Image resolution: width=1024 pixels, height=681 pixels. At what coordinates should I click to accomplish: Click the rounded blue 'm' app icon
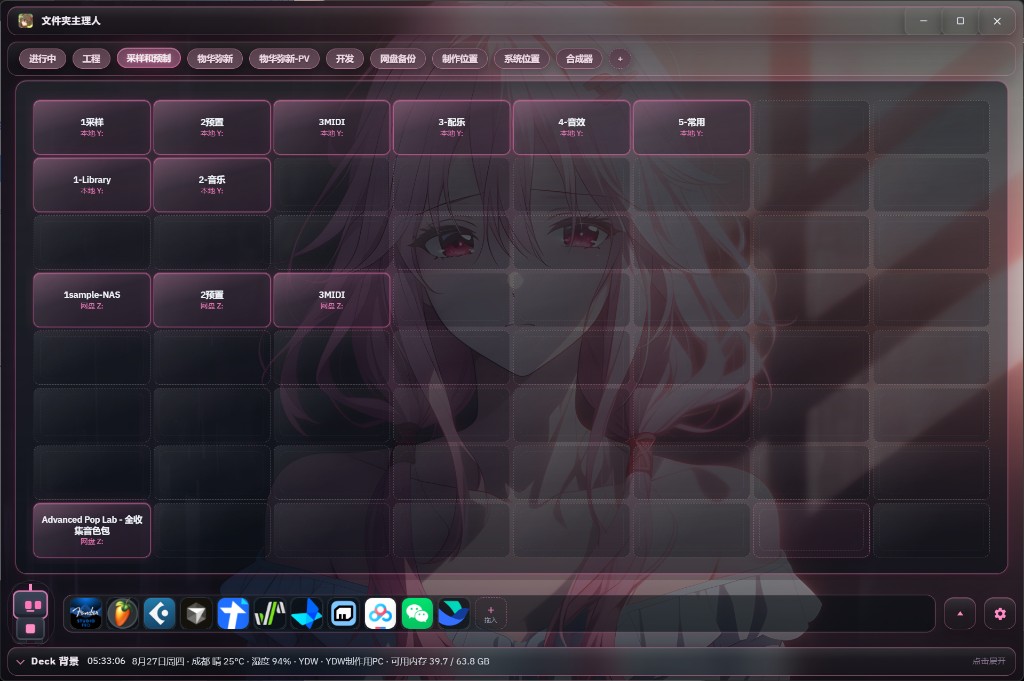(344, 614)
